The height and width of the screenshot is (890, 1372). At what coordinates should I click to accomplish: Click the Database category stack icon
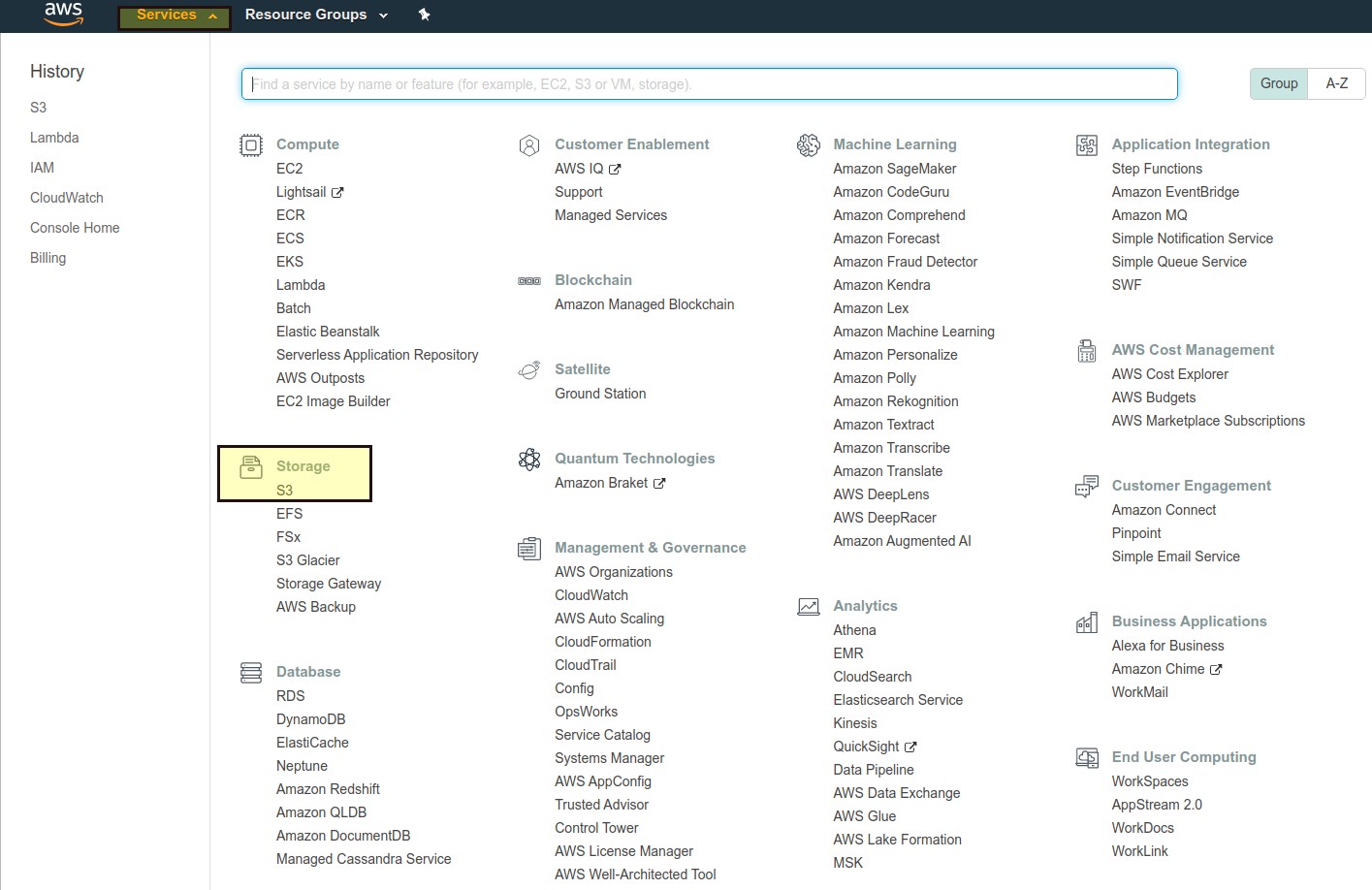click(x=251, y=673)
